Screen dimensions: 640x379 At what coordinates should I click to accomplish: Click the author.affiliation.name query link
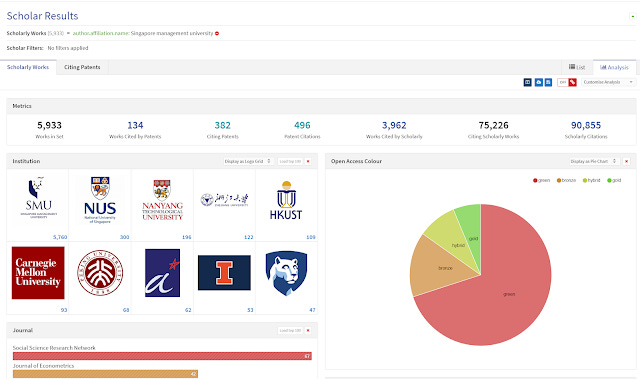pos(101,33)
